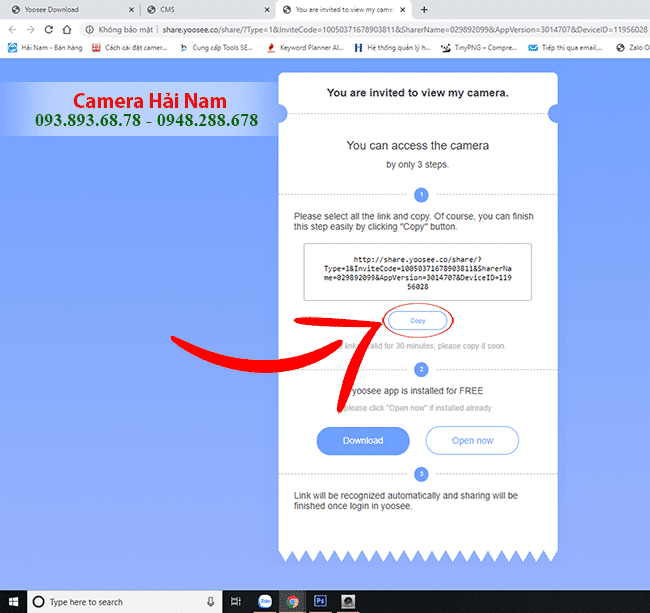This screenshot has height=613, width=650.
Task: Click the taskbar microphone icon
Action: [x=211, y=602]
